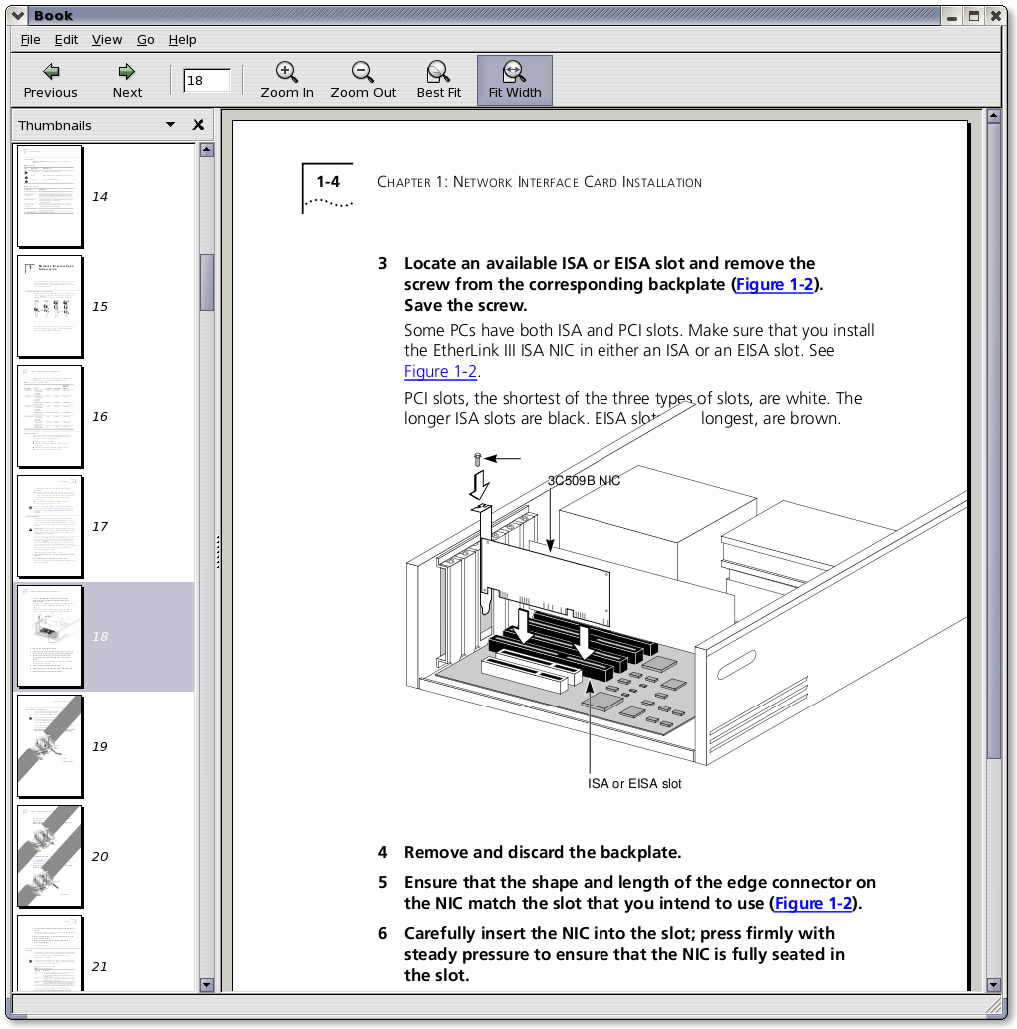Click the Zoom Out magnifier

point(363,72)
